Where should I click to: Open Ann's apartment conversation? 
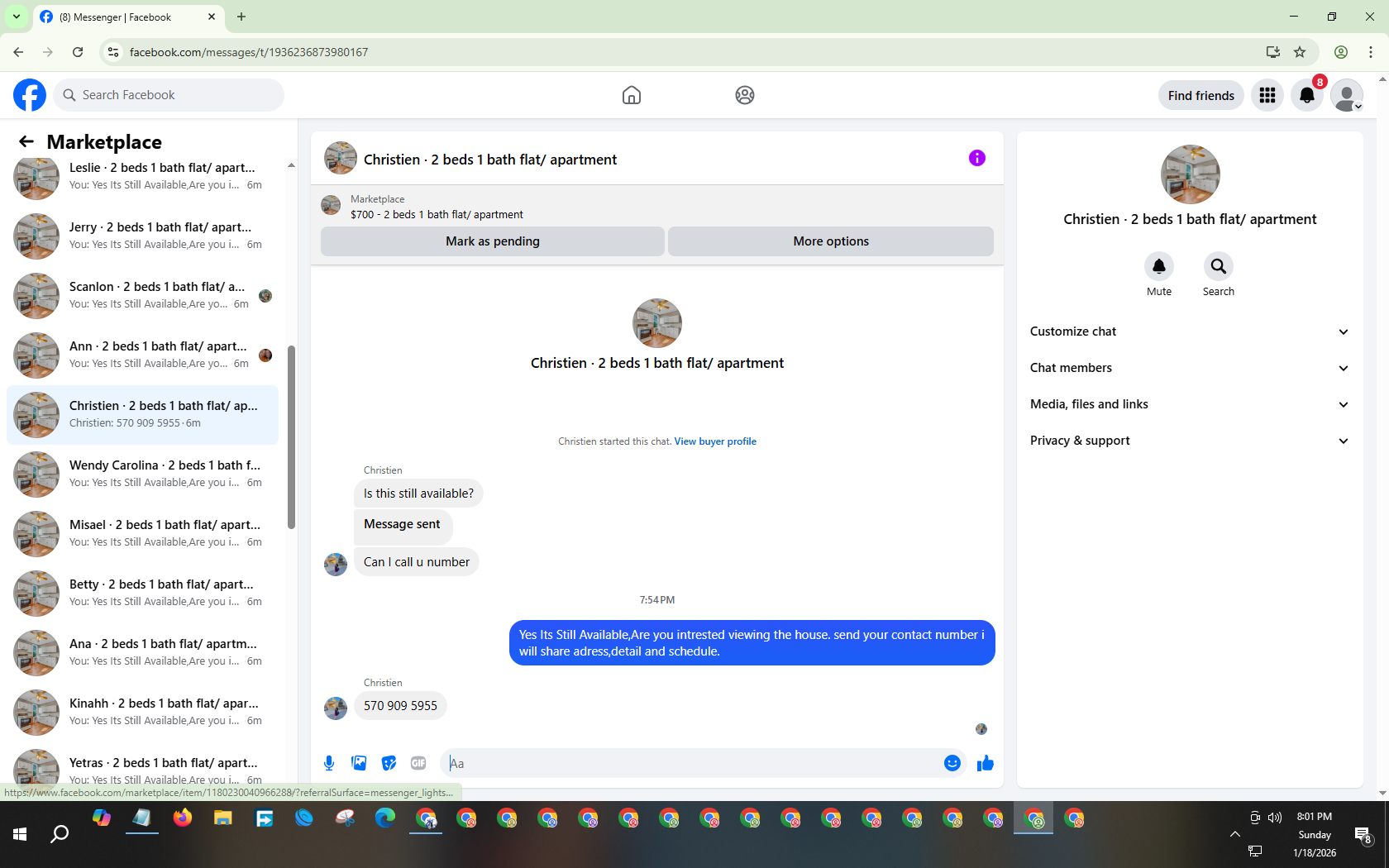pyautogui.click(x=142, y=355)
